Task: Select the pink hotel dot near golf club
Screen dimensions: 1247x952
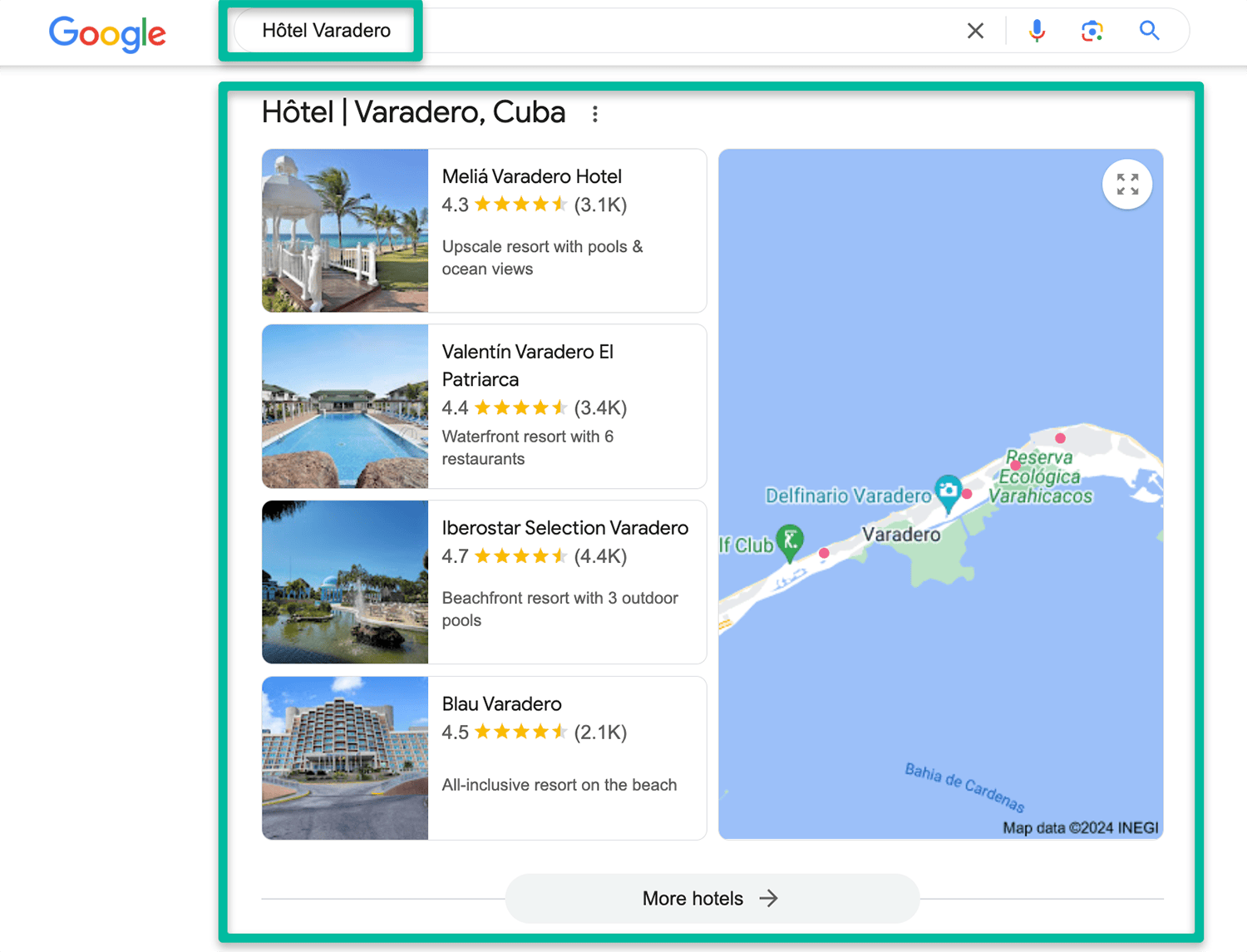Action: (824, 553)
